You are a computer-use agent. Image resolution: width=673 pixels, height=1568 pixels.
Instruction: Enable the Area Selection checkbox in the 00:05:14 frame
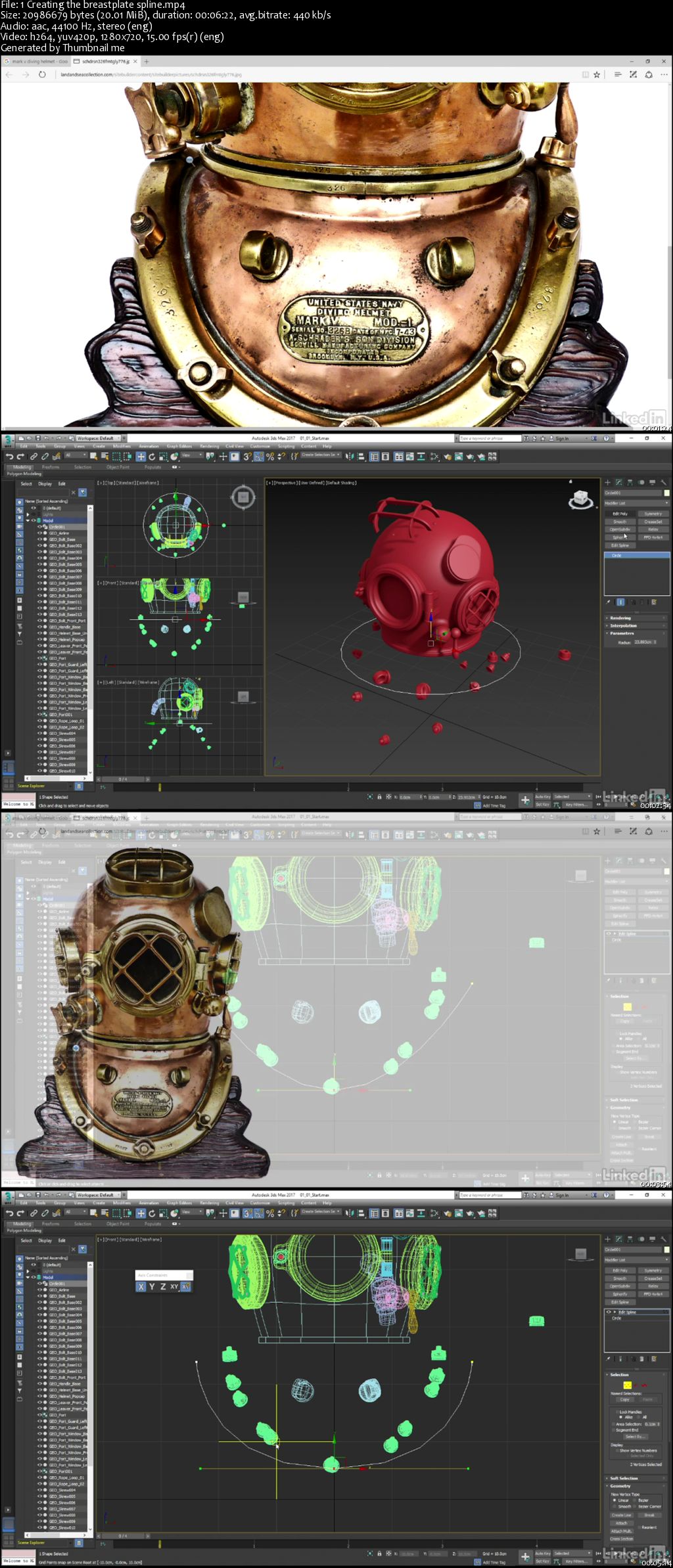point(613,1424)
